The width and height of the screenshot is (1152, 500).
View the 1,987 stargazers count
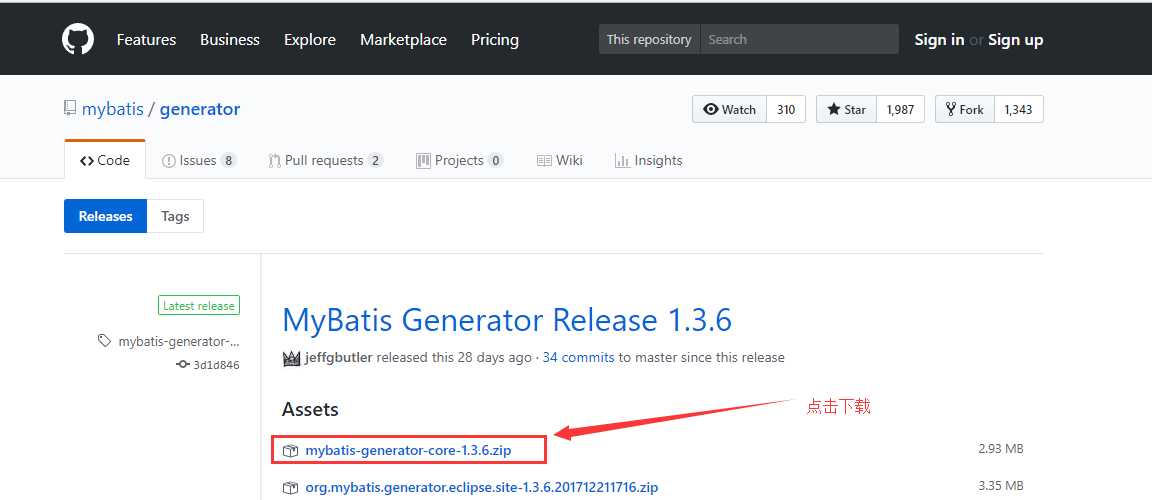click(900, 109)
